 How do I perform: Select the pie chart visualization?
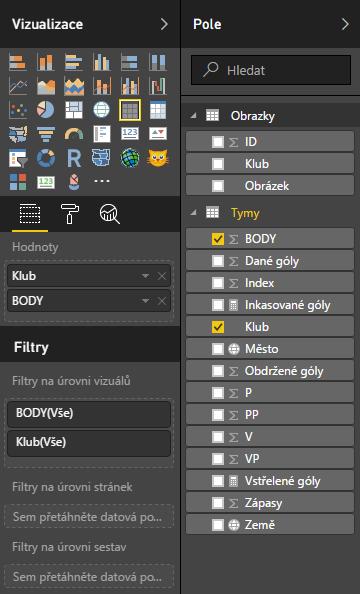coord(45,109)
